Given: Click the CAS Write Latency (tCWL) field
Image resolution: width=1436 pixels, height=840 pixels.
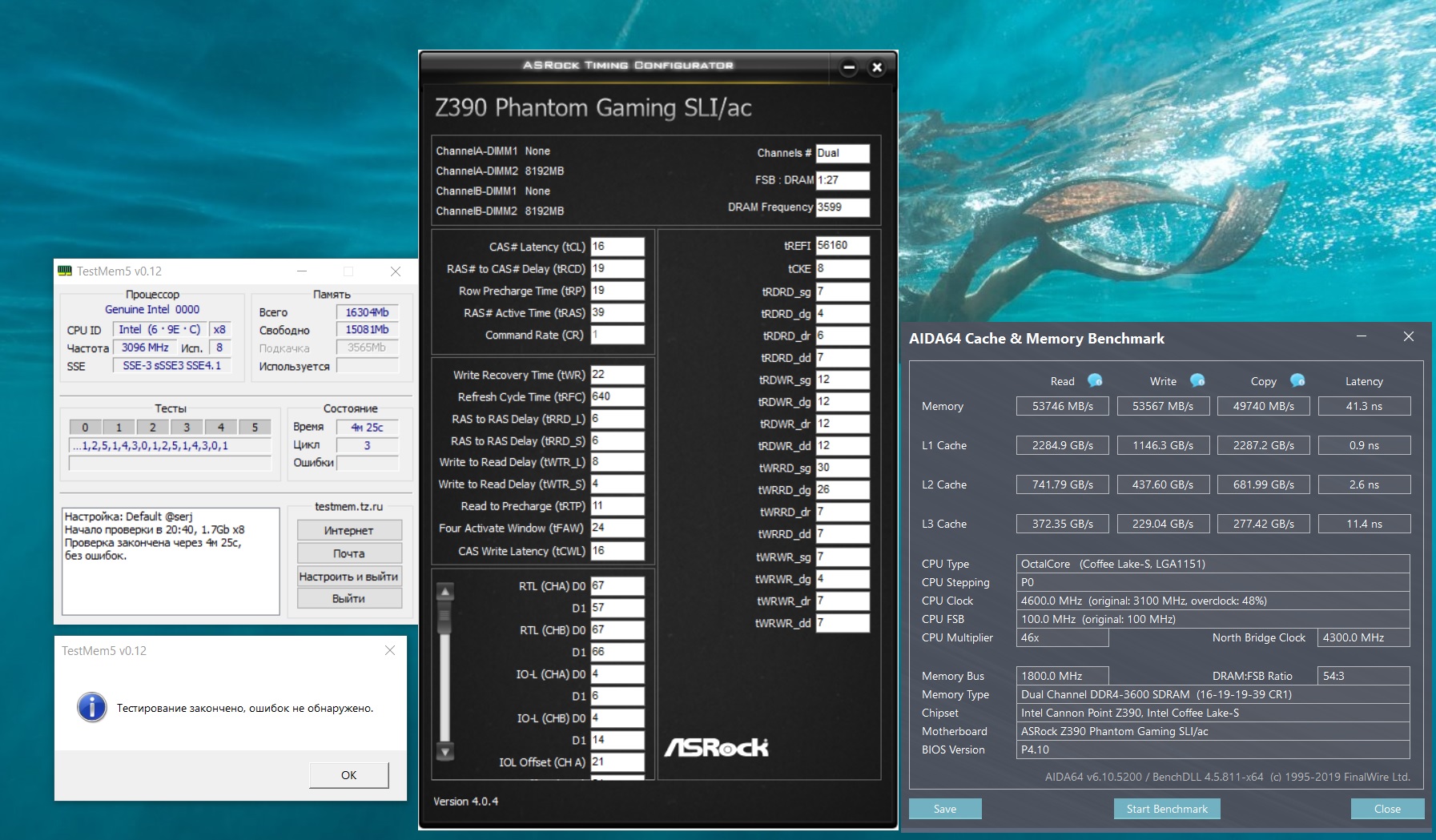Looking at the screenshot, I should point(617,551).
